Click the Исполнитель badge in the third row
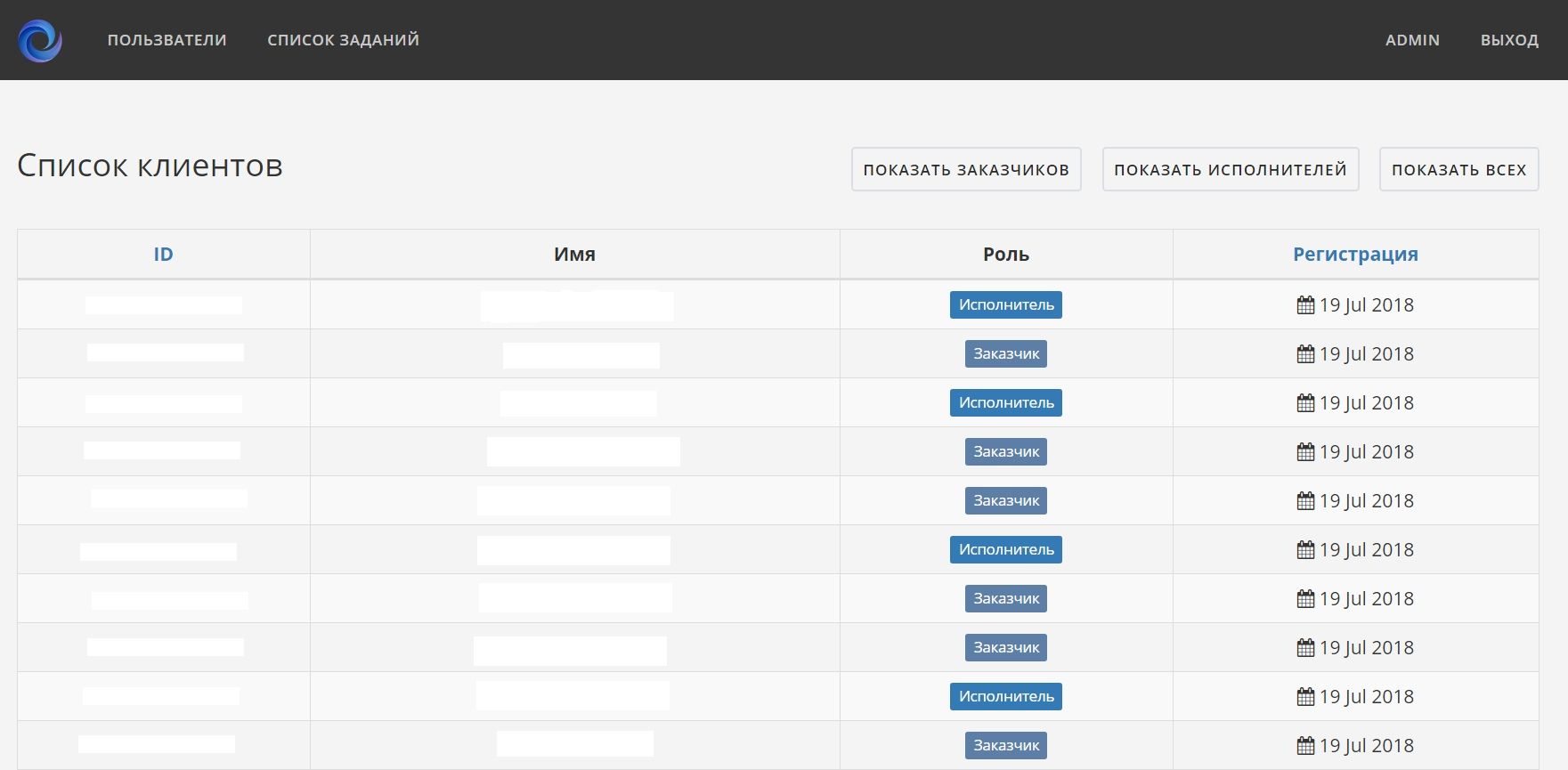This screenshot has width=1568, height=770. (x=1006, y=402)
